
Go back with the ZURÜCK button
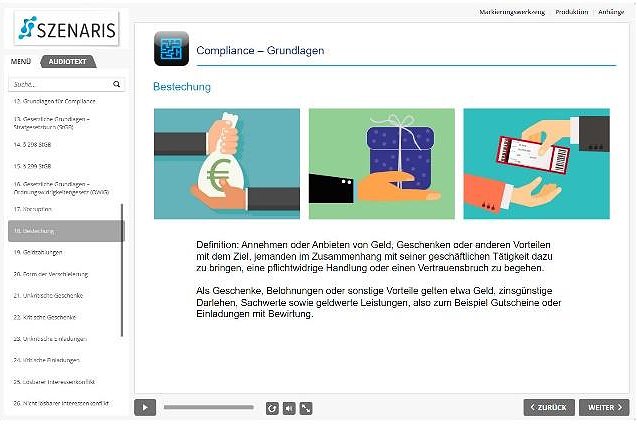coord(548,407)
